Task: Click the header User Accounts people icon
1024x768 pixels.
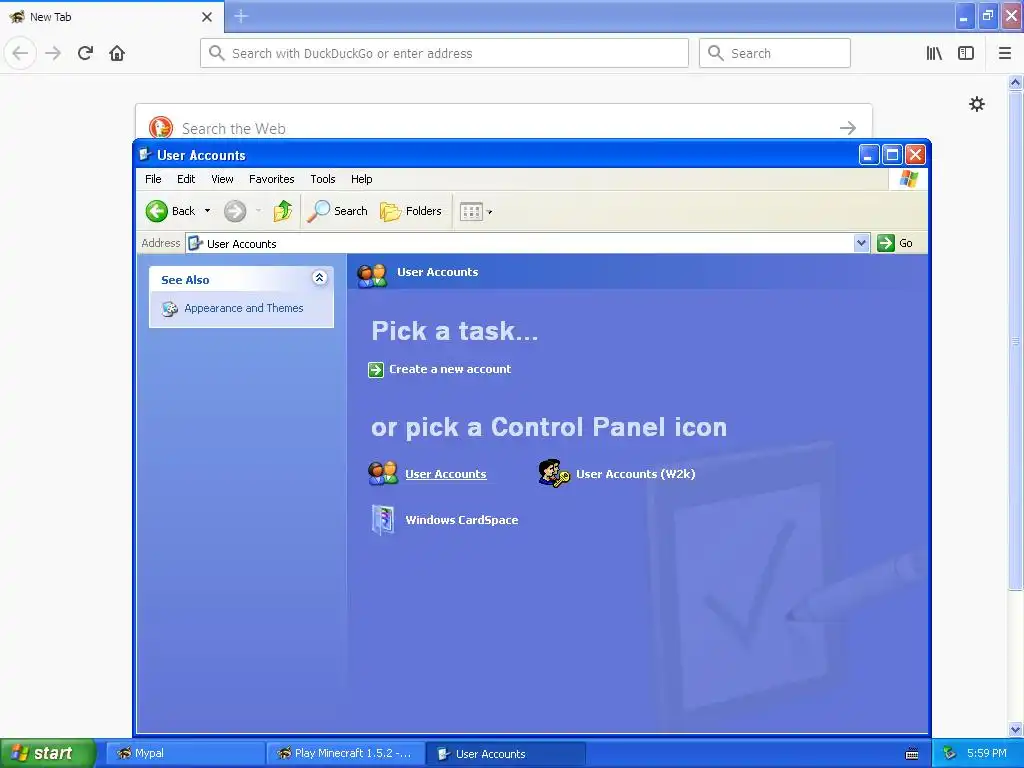Action: coord(372,275)
